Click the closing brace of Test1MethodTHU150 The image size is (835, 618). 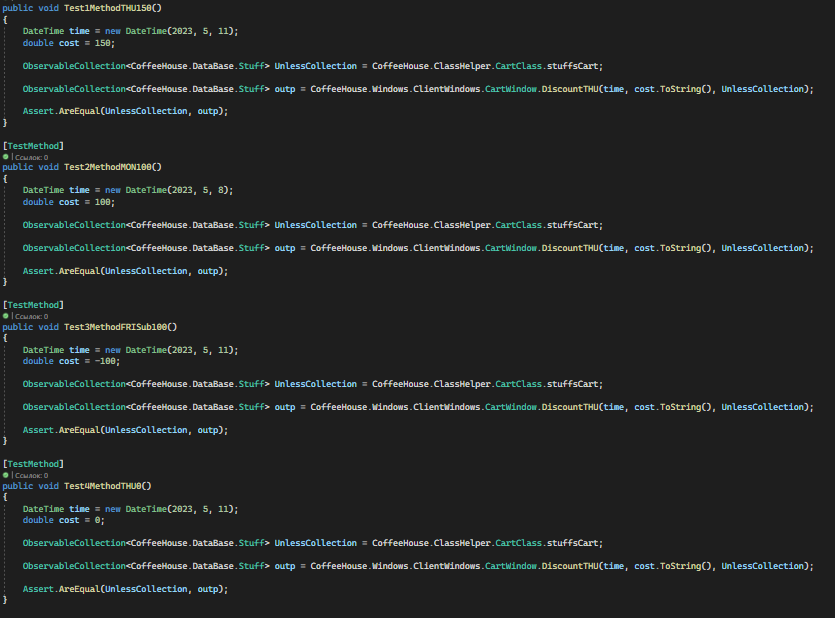coord(4,122)
